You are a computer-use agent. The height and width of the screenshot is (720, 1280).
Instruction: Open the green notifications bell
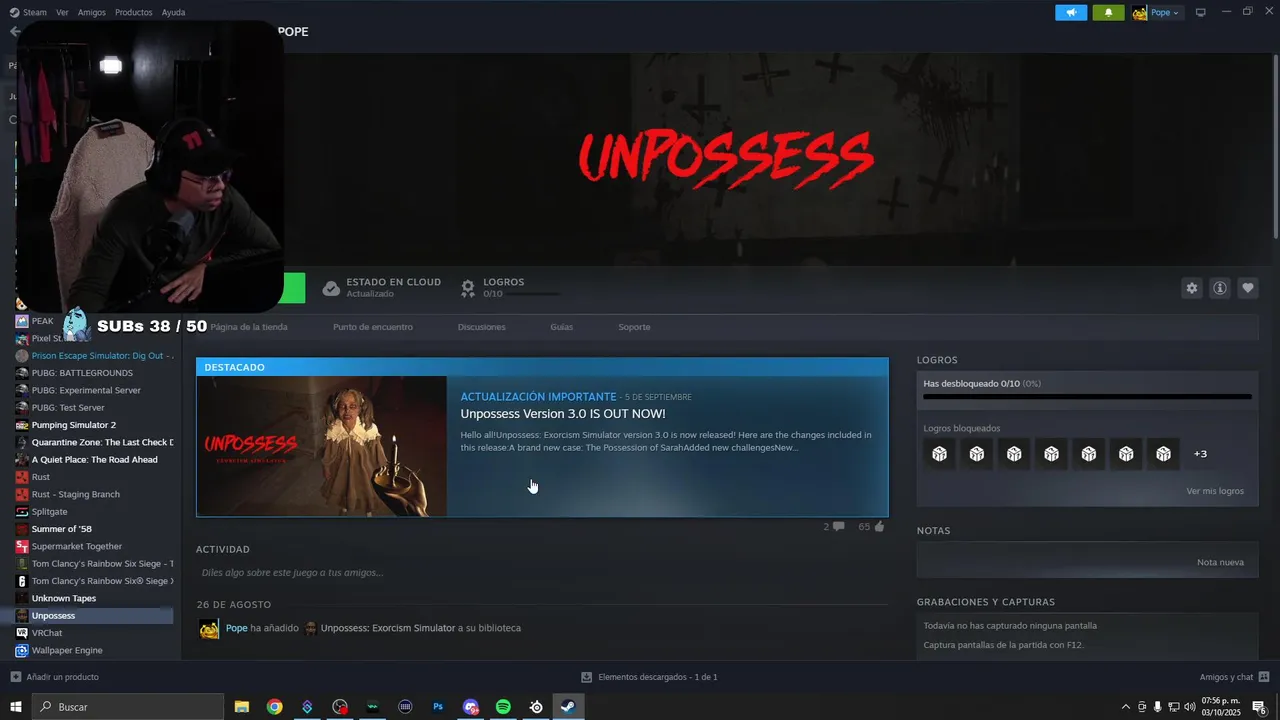point(1108,12)
